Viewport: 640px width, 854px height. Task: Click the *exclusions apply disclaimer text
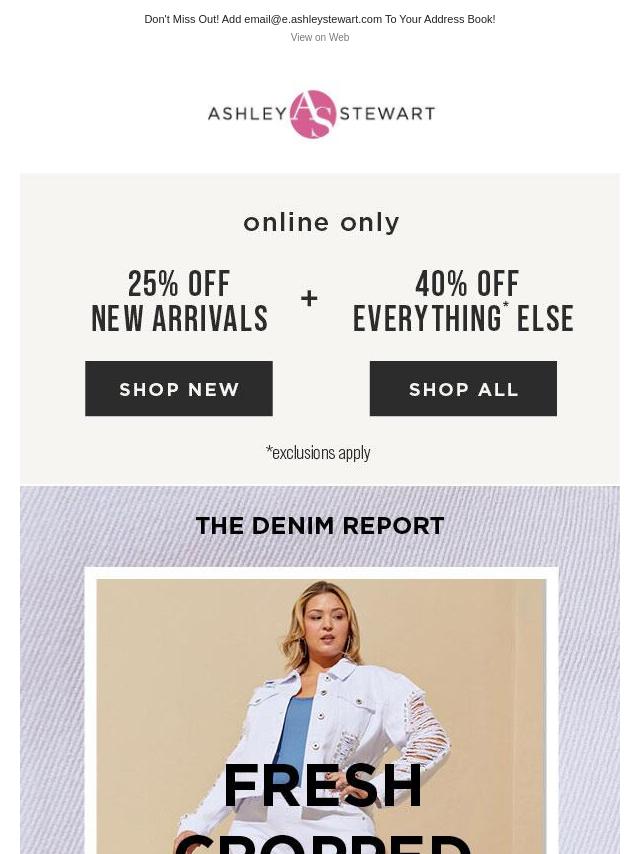(x=318, y=453)
